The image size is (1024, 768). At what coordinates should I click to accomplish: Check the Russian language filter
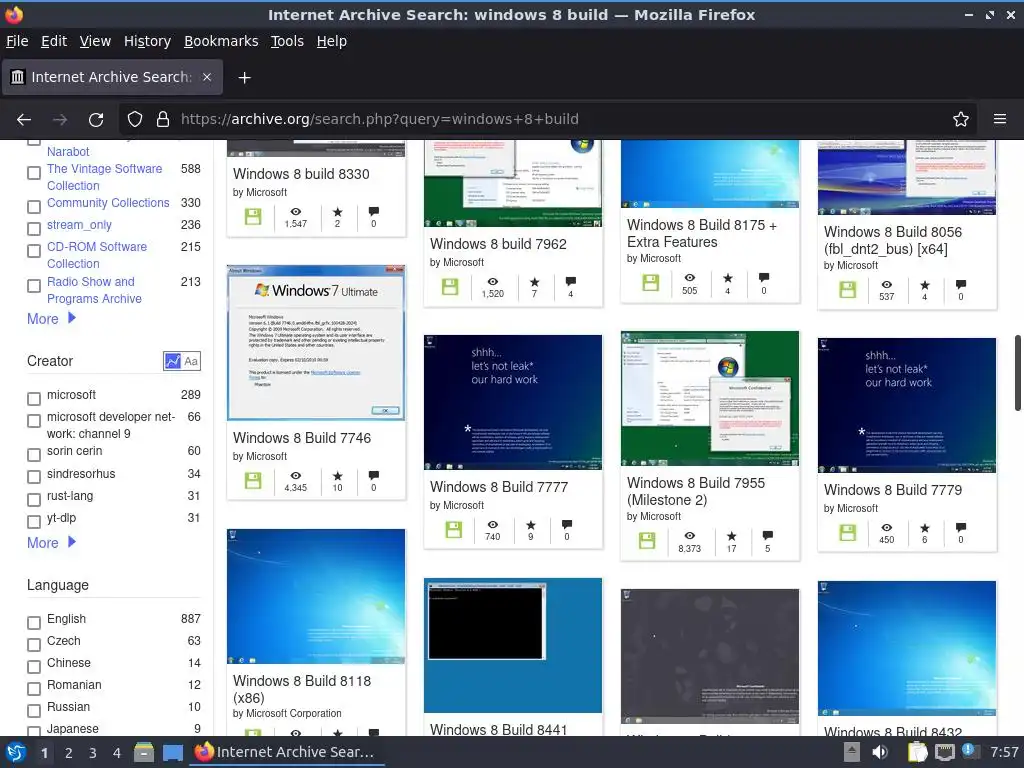(x=34, y=711)
